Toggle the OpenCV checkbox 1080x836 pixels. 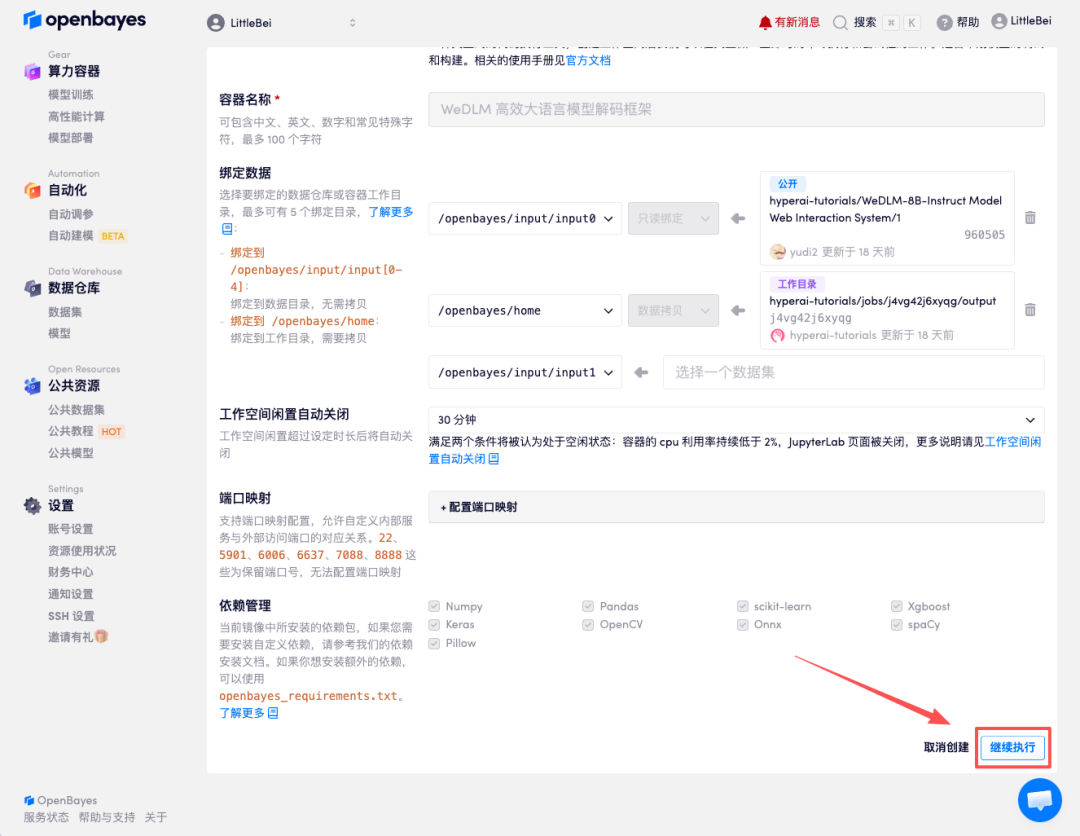588,625
